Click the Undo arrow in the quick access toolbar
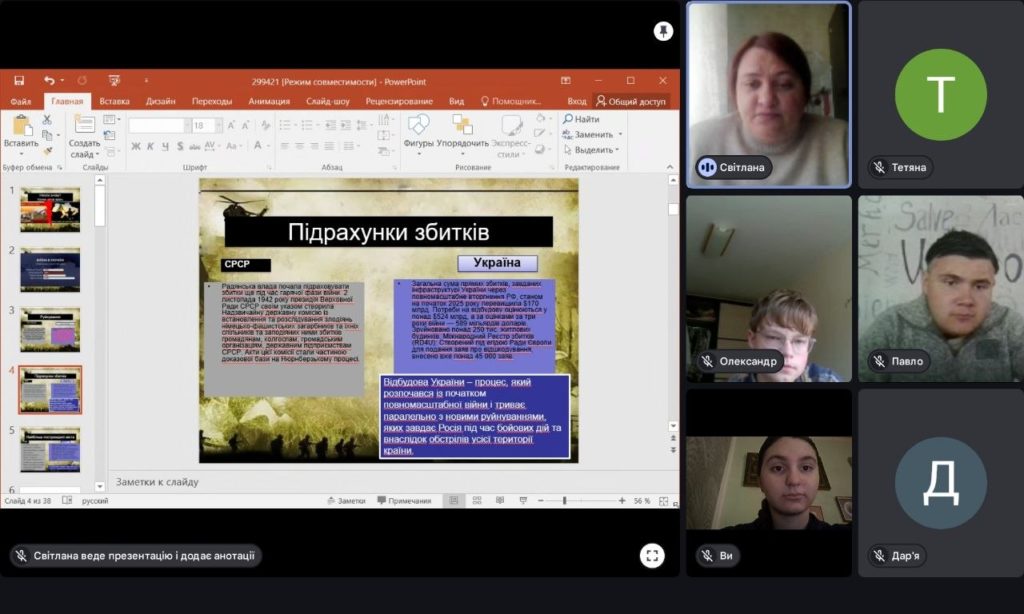1024x614 pixels. pyautogui.click(x=49, y=80)
